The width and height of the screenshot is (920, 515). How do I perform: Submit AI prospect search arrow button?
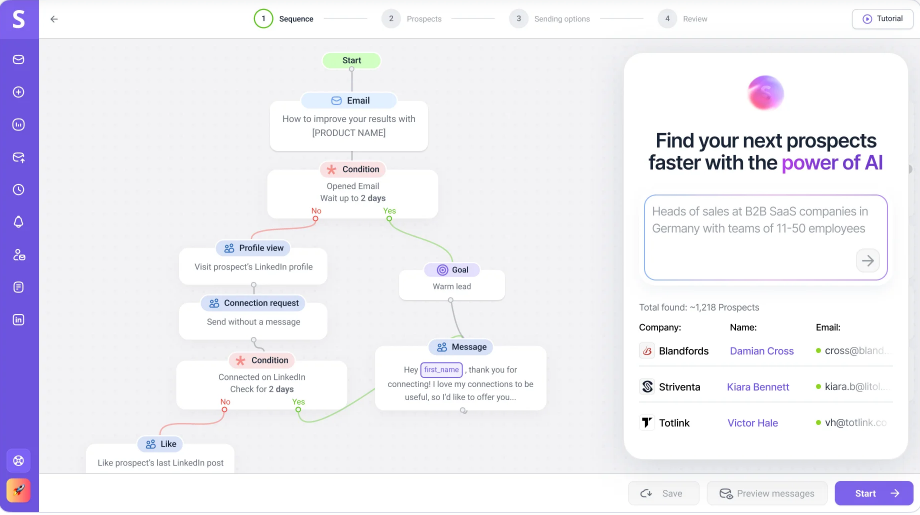[868, 260]
